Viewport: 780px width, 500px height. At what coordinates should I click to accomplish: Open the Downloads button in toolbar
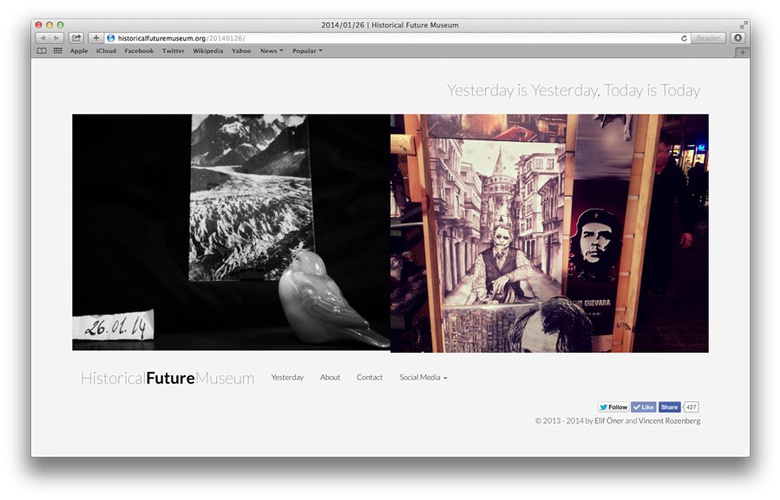tap(738, 38)
